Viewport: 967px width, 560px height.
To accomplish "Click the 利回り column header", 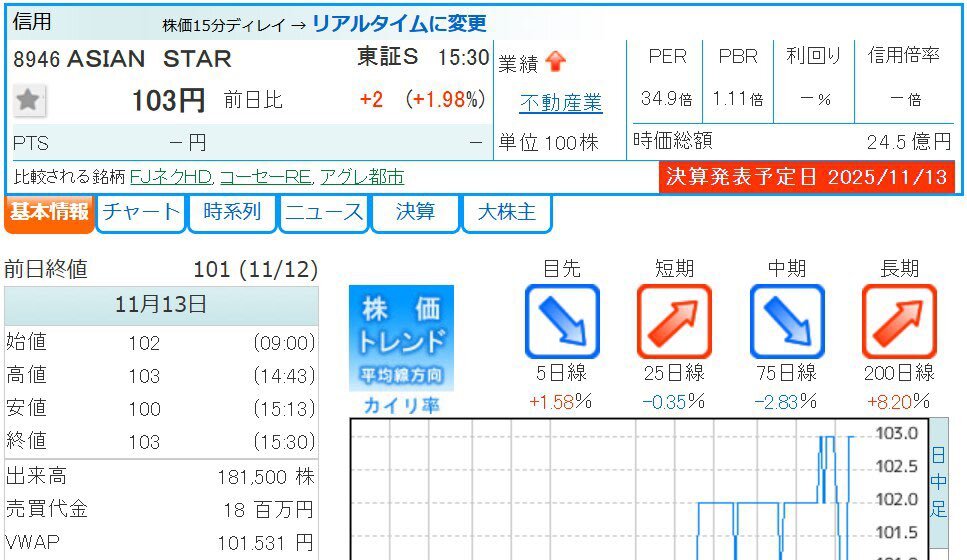I will (x=813, y=56).
